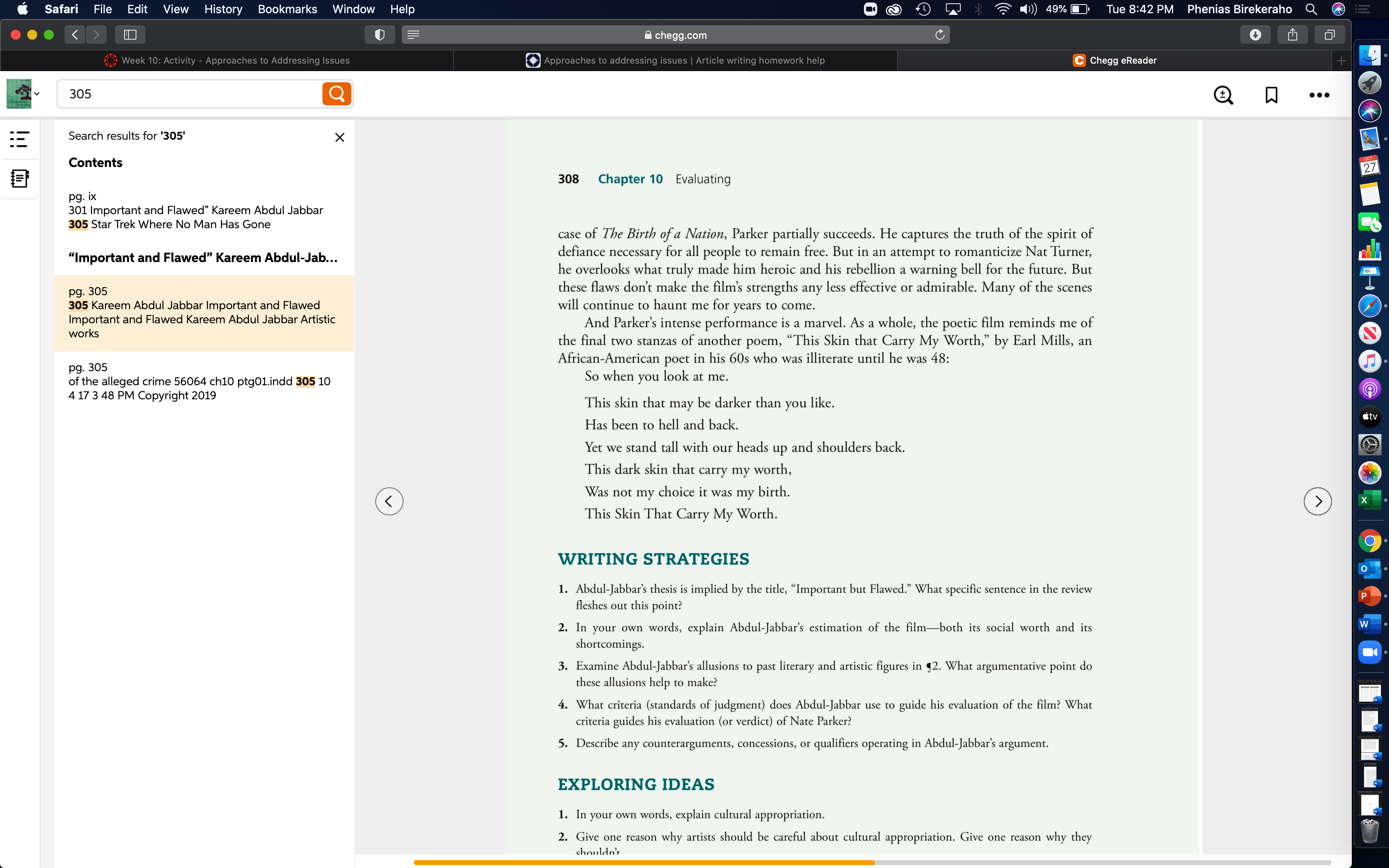Close the search results panel
Screen dimensions: 1389x868
[340, 137]
